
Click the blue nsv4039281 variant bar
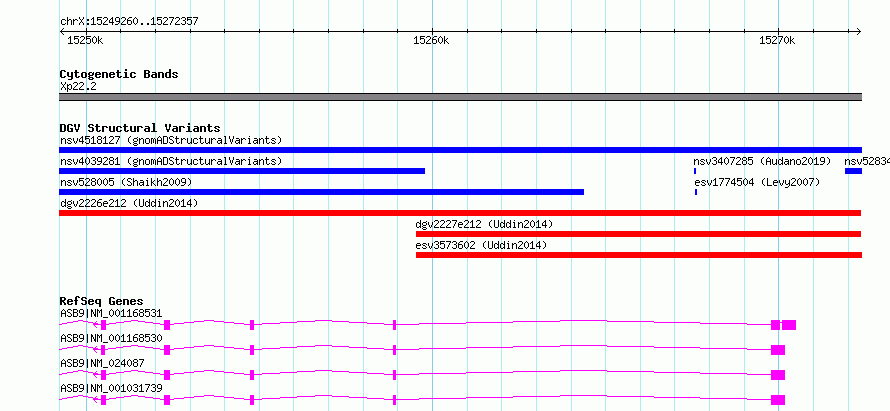pyautogui.click(x=242, y=171)
